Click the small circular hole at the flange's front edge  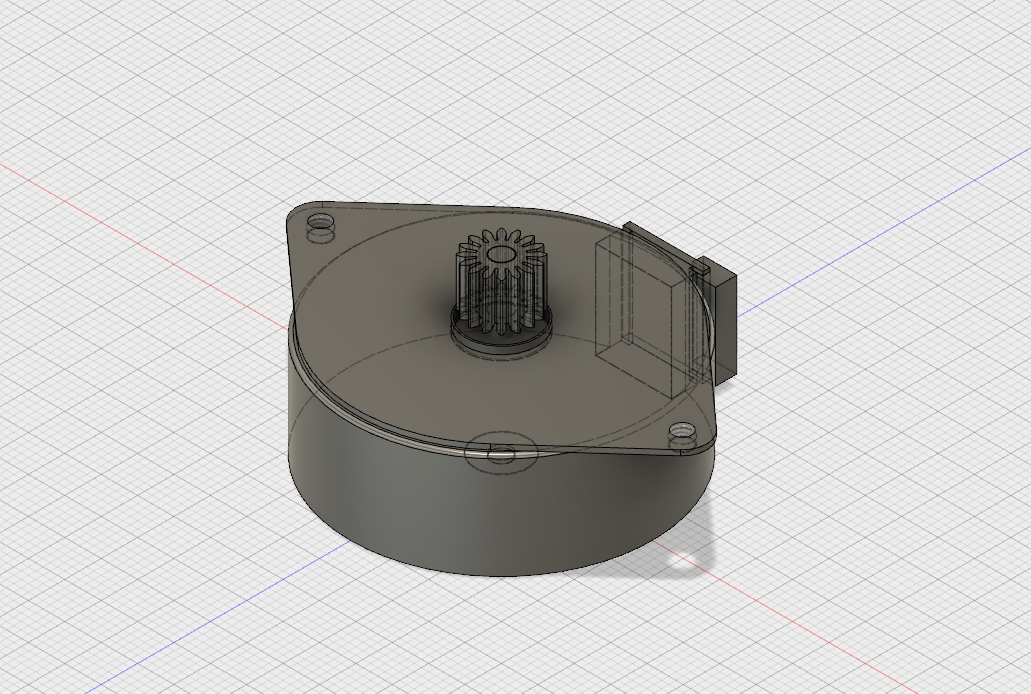(x=502, y=453)
